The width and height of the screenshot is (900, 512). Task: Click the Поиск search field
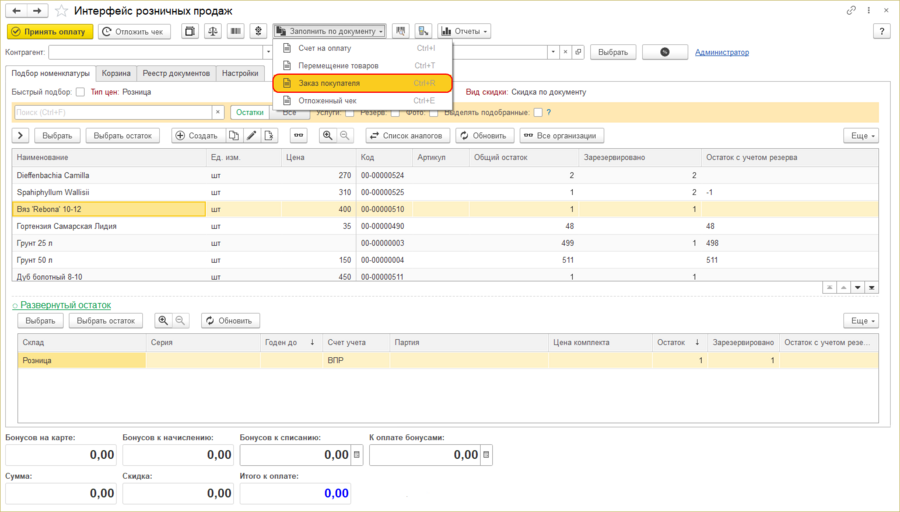tap(112, 113)
